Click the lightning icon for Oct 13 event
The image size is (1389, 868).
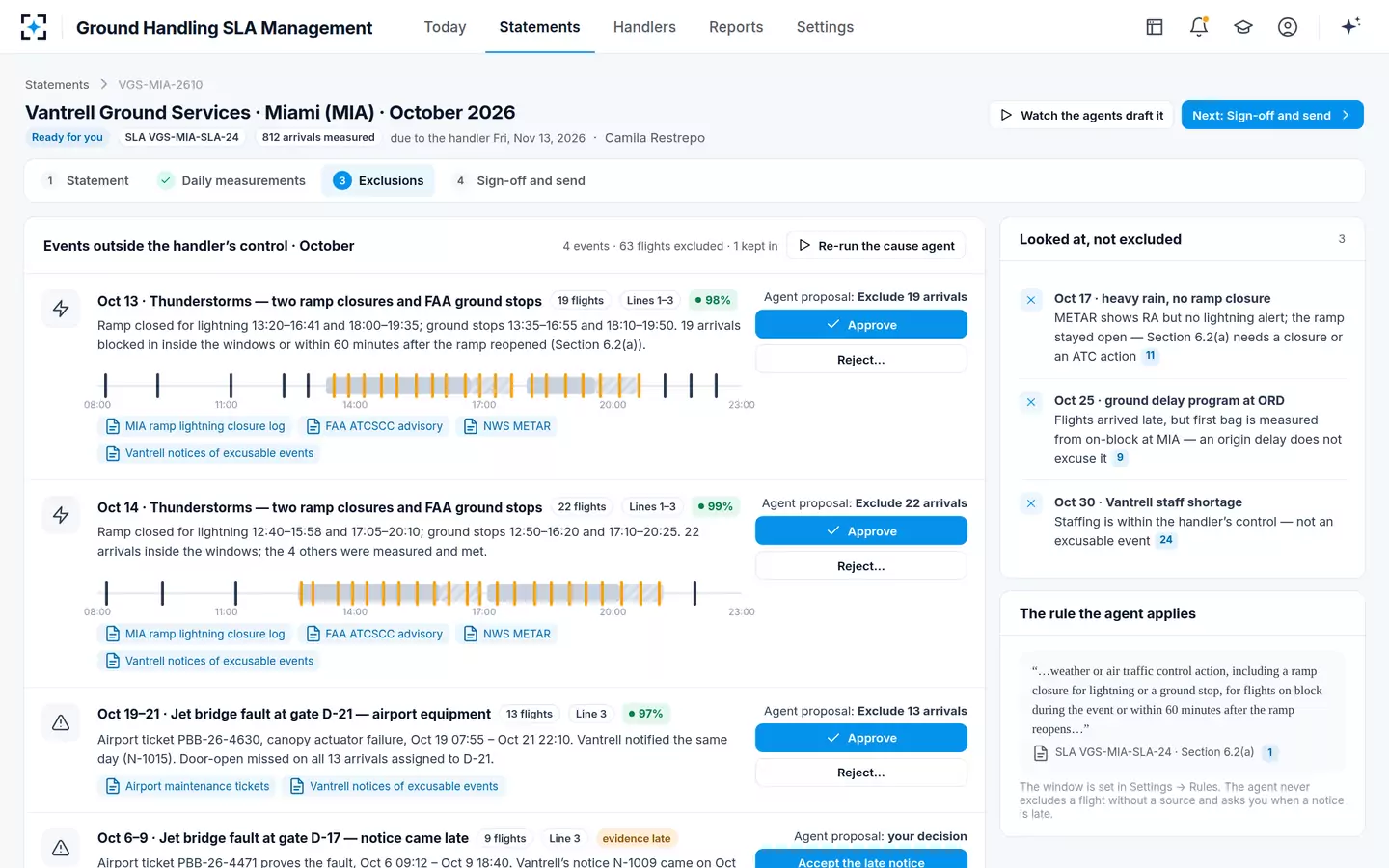61,309
